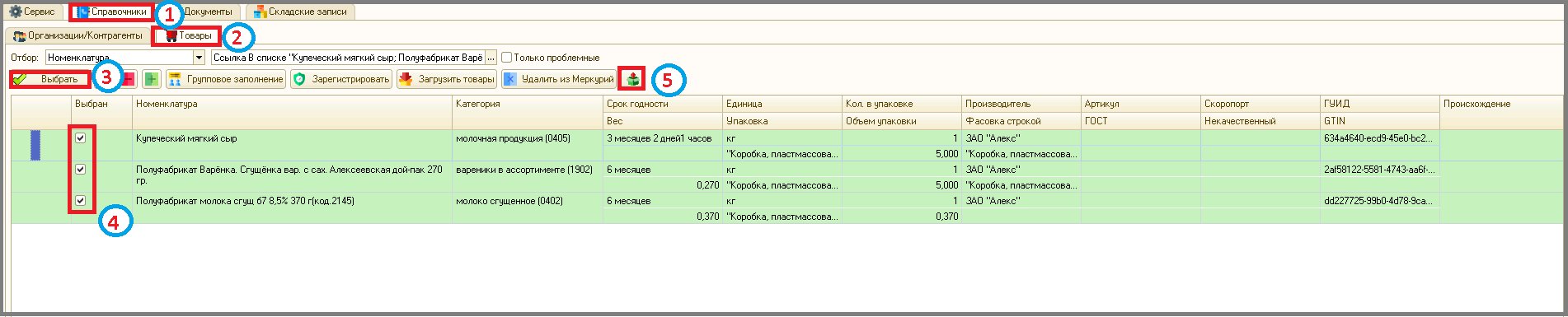Click the Фасовка строкой subheader
1568x317 pixels.
tap(1021, 121)
